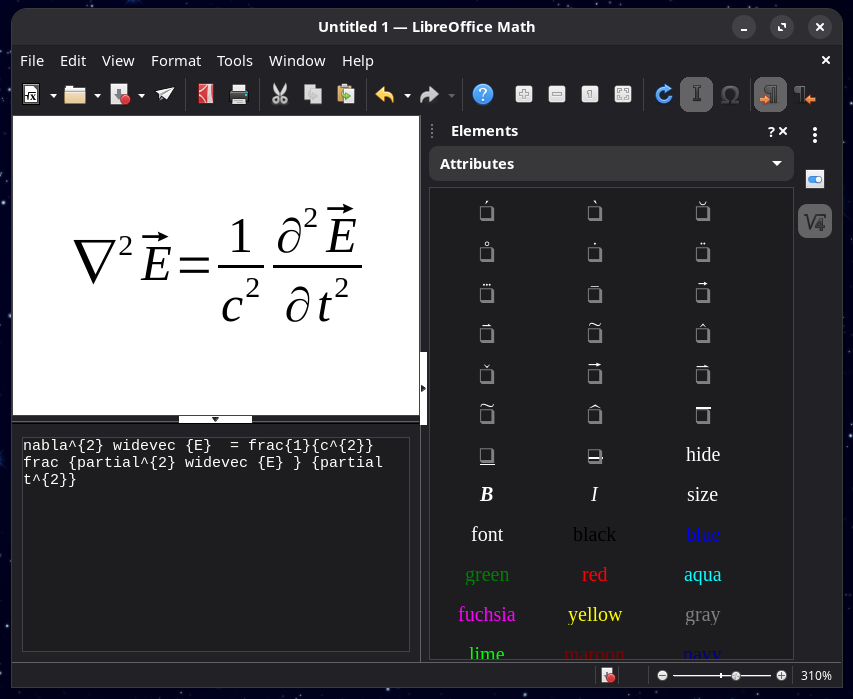Open LibreOffice Help via question mark icon
Viewport: 853px width, 699px height.
click(x=483, y=95)
